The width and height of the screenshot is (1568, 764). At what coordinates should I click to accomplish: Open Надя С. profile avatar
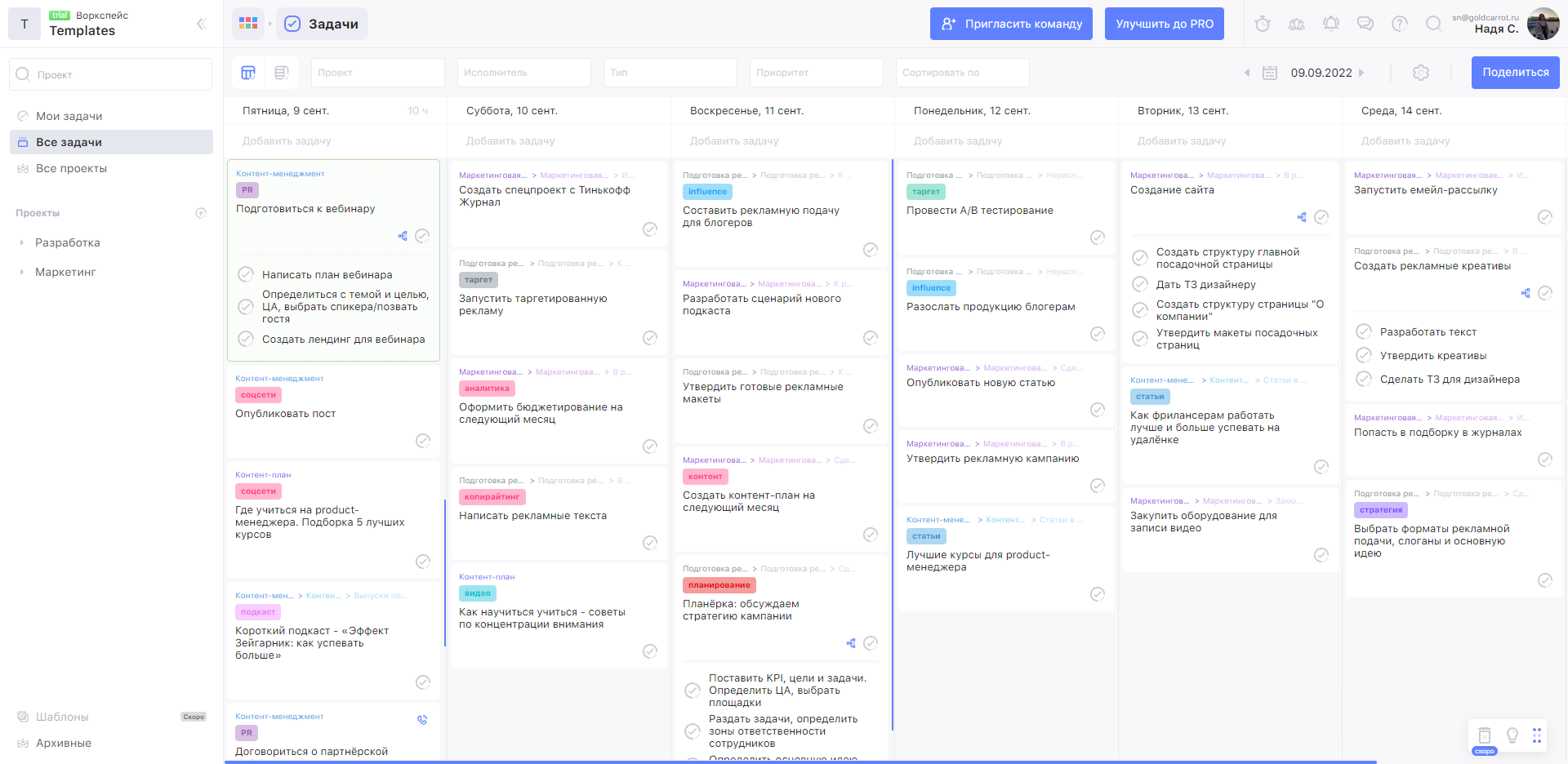[x=1543, y=24]
